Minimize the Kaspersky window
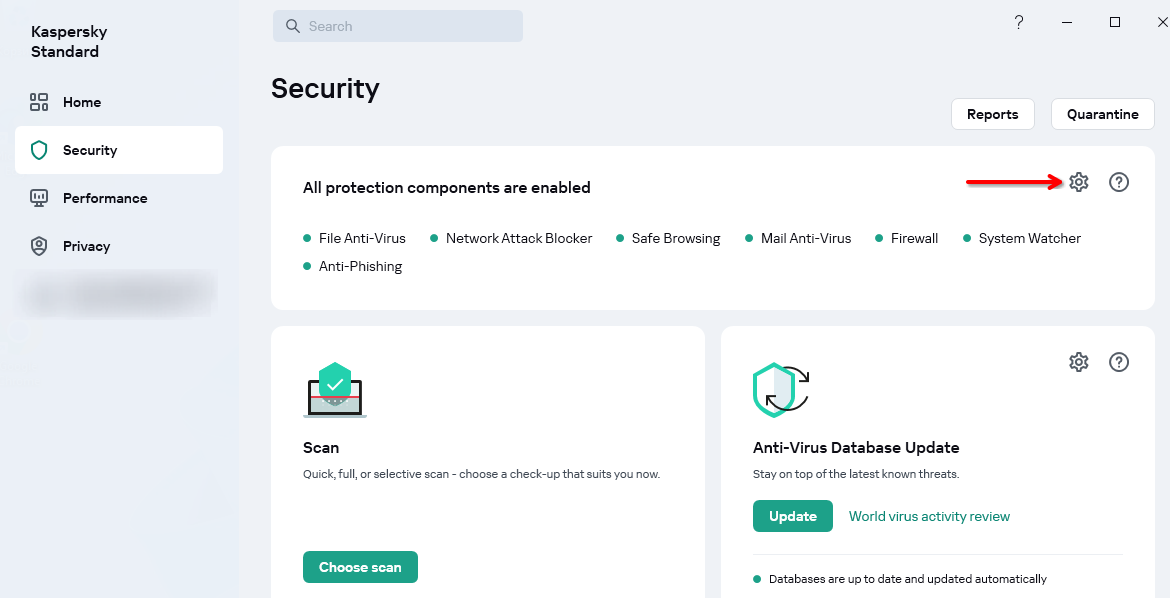1170x598 pixels. pyautogui.click(x=1067, y=22)
